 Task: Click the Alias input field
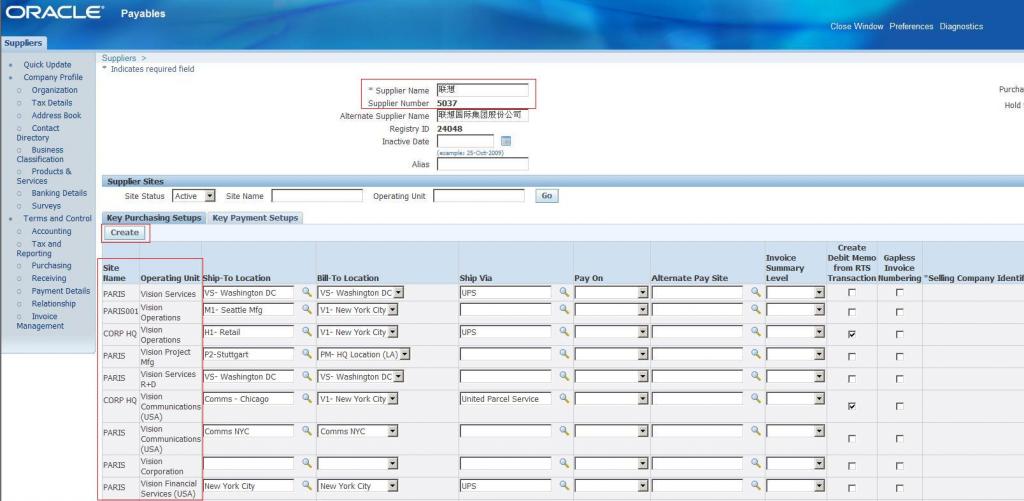(483, 164)
